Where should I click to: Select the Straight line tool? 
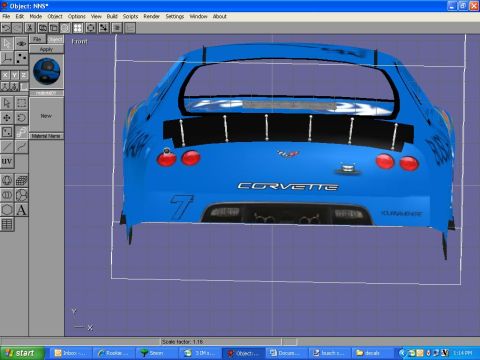[x=7, y=147]
